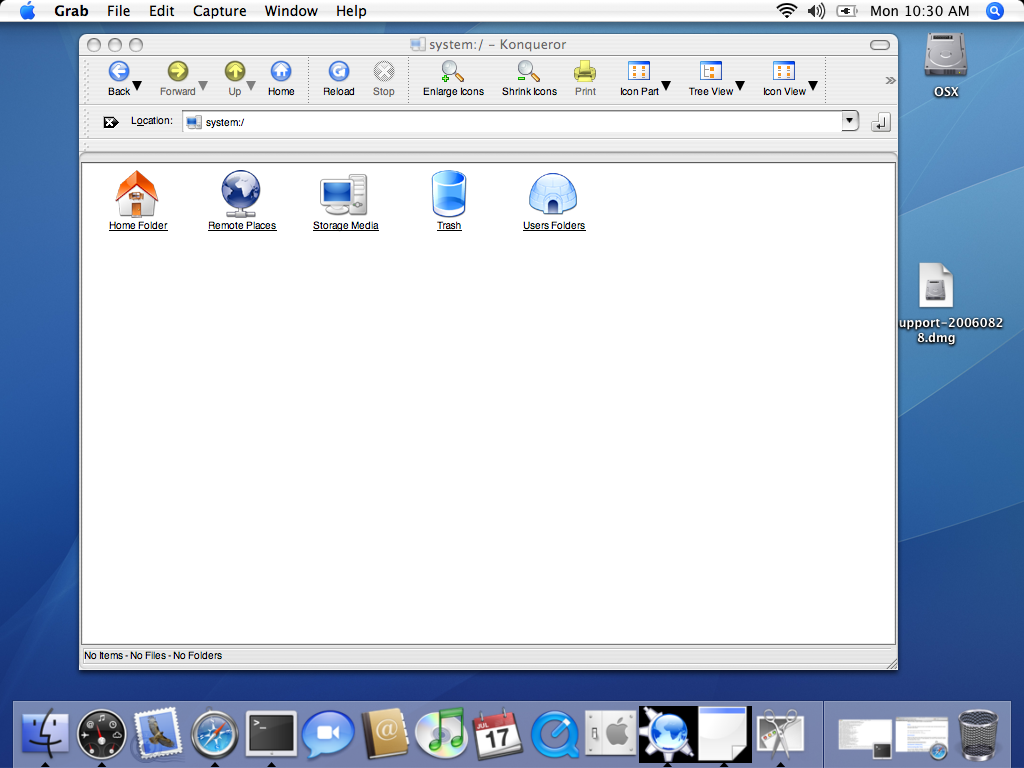
Task: Open the Location history dropdown
Action: [850, 121]
